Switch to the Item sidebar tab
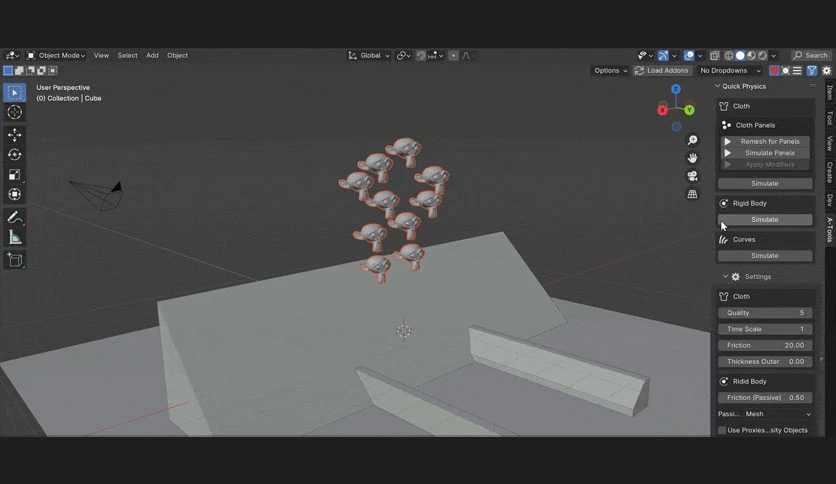Image resolution: width=836 pixels, height=484 pixels. (830, 92)
